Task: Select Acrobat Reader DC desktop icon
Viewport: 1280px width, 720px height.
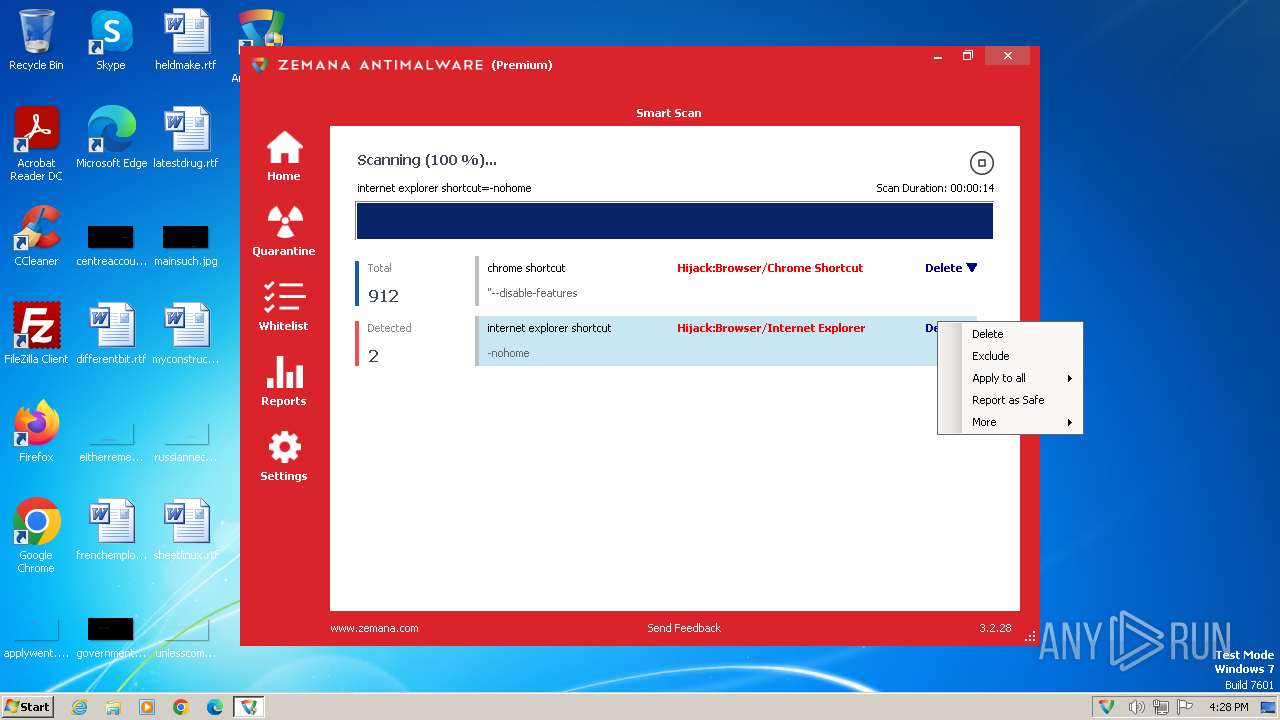Action: click(x=36, y=144)
